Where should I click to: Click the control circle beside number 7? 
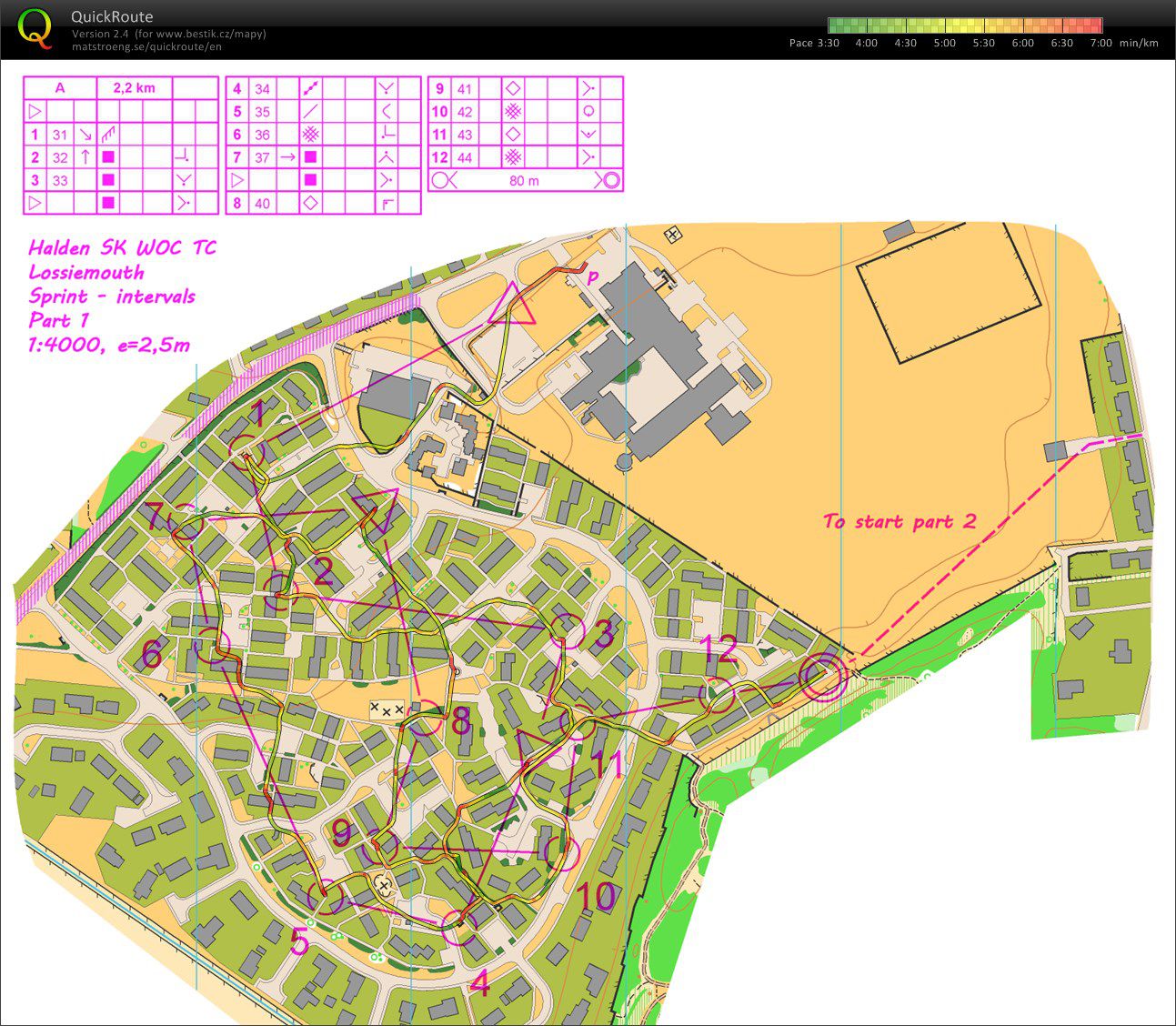[x=187, y=523]
